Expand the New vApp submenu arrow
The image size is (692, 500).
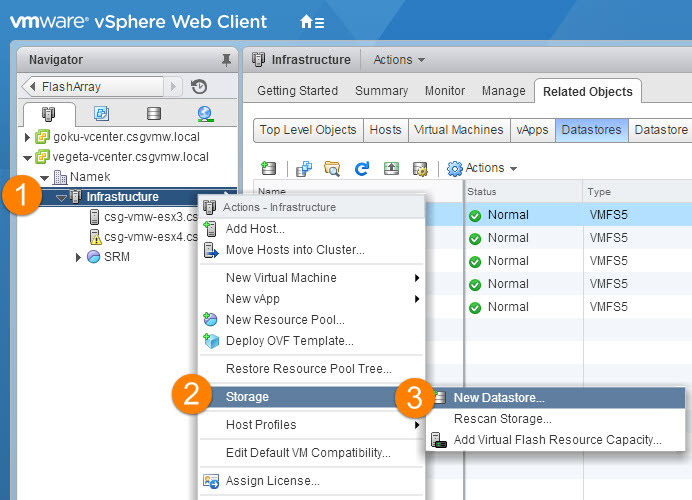click(x=417, y=299)
